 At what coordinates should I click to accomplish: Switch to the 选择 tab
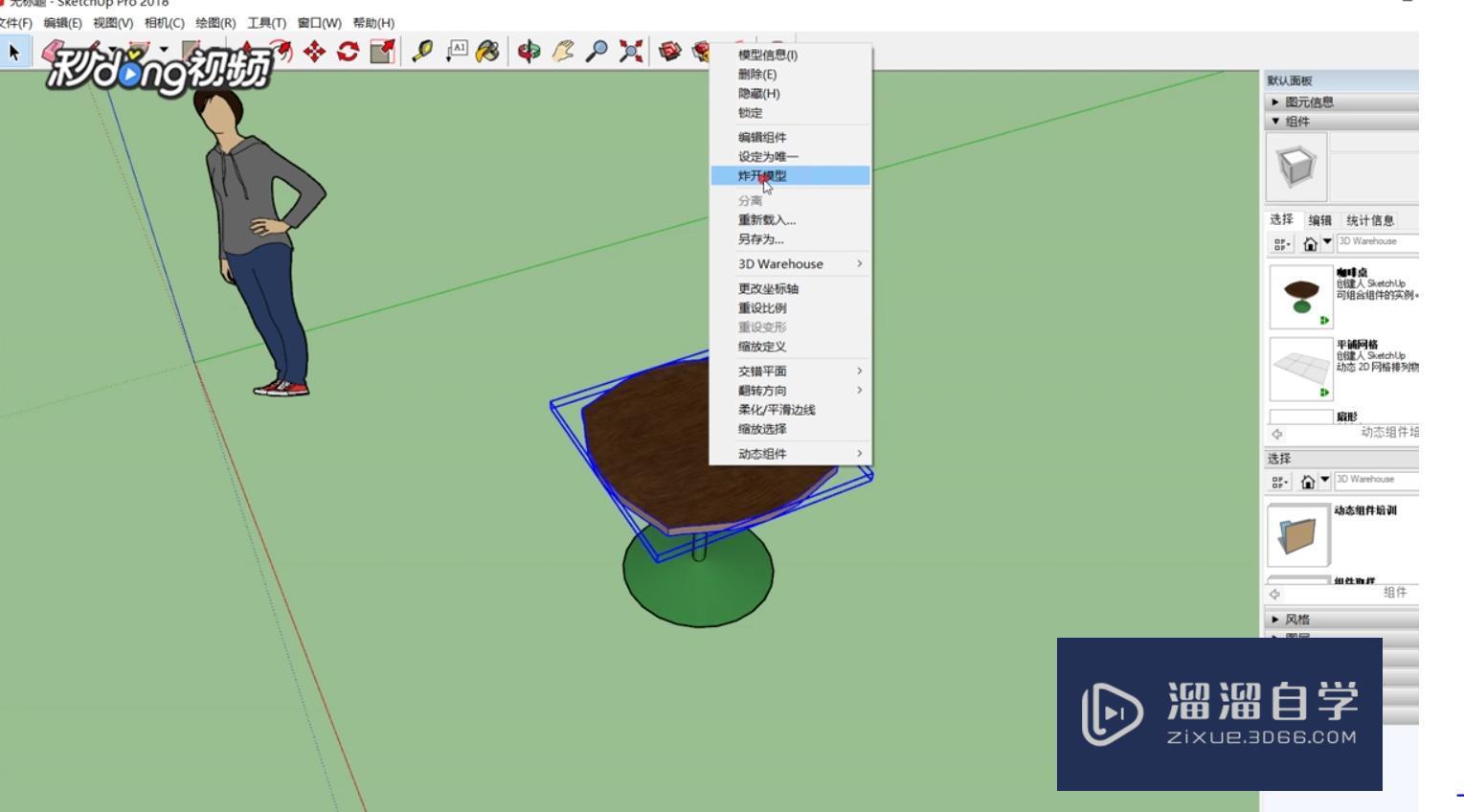pyautogui.click(x=1281, y=220)
